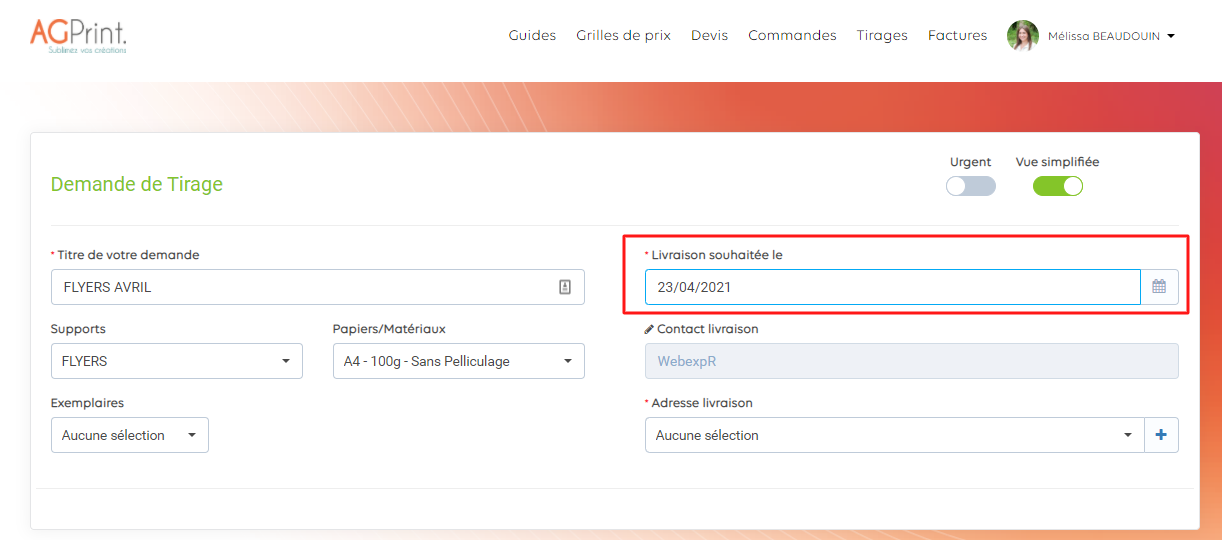Enable the Urgent toggle
This screenshot has width=1222, height=540.
point(970,186)
